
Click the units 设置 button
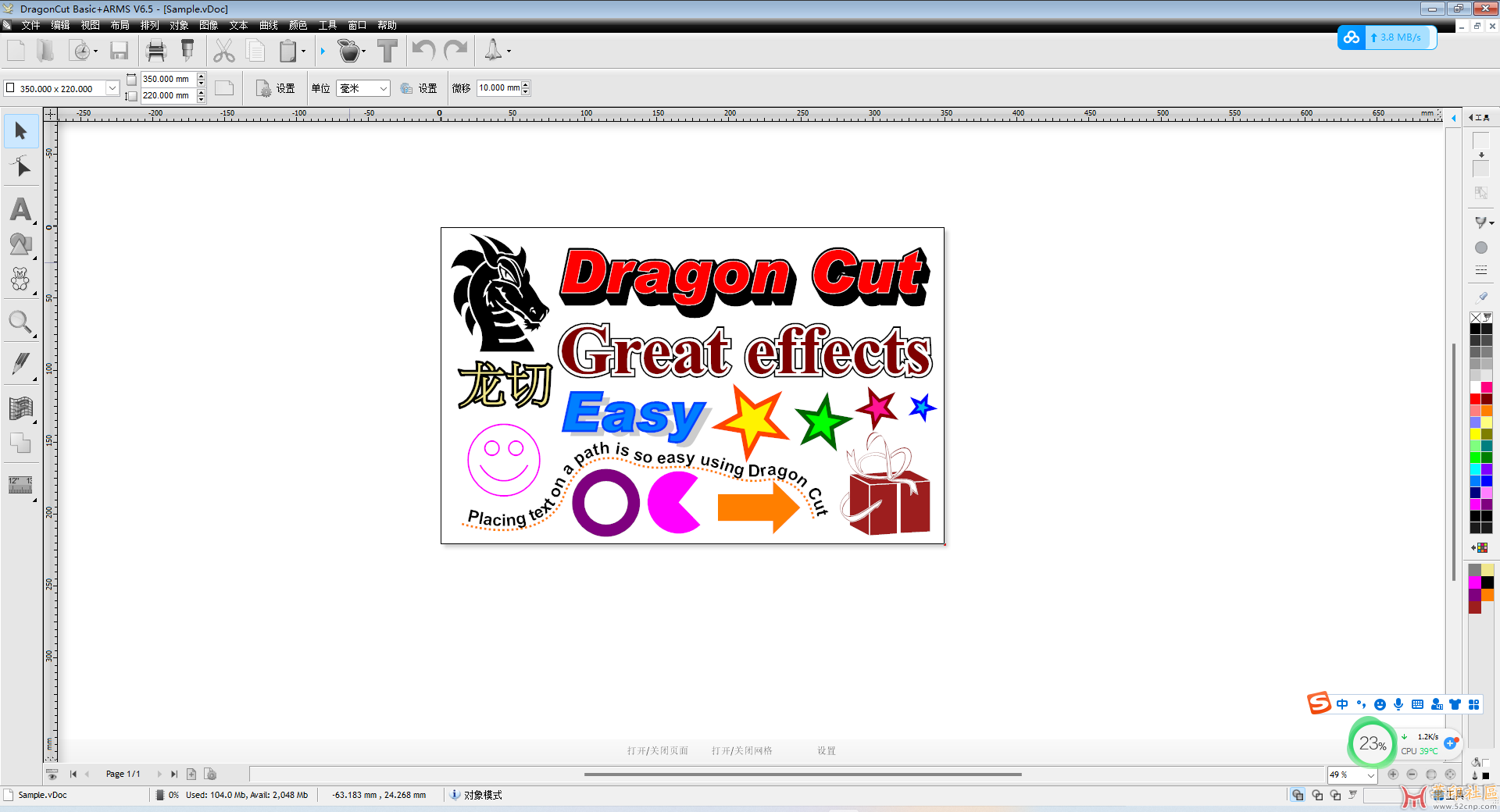click(419, 88)
